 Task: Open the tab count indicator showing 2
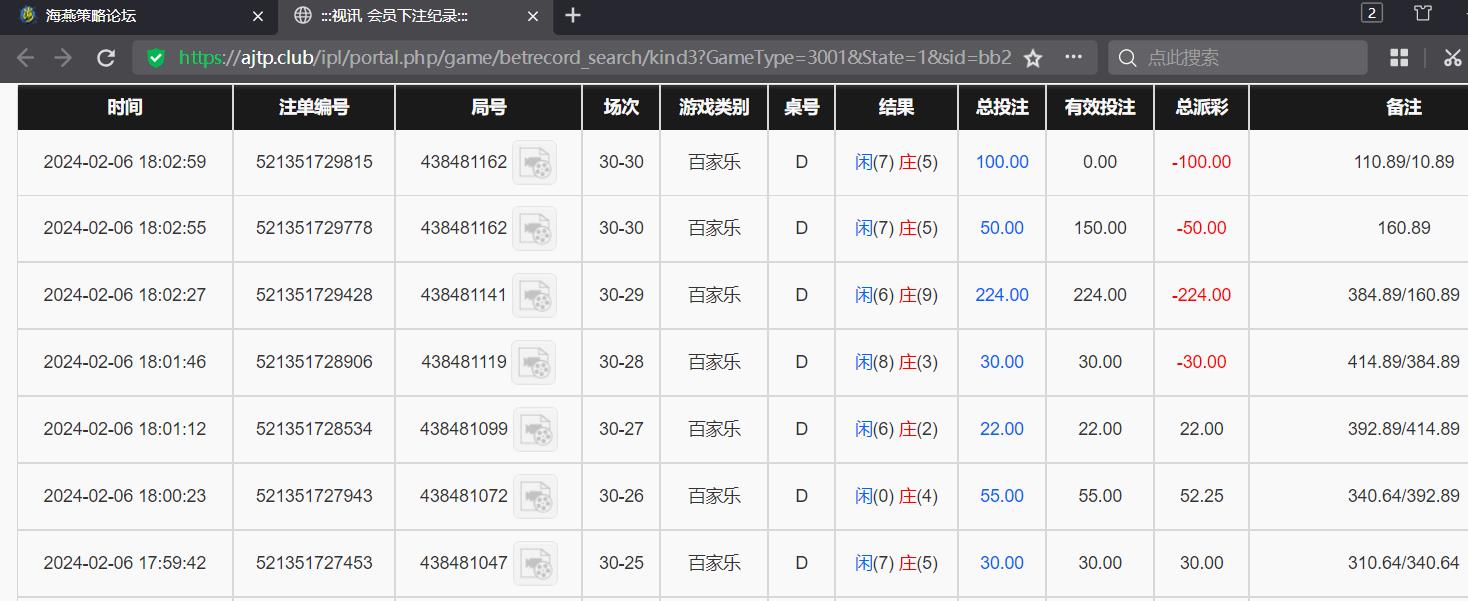[1372, 13]
